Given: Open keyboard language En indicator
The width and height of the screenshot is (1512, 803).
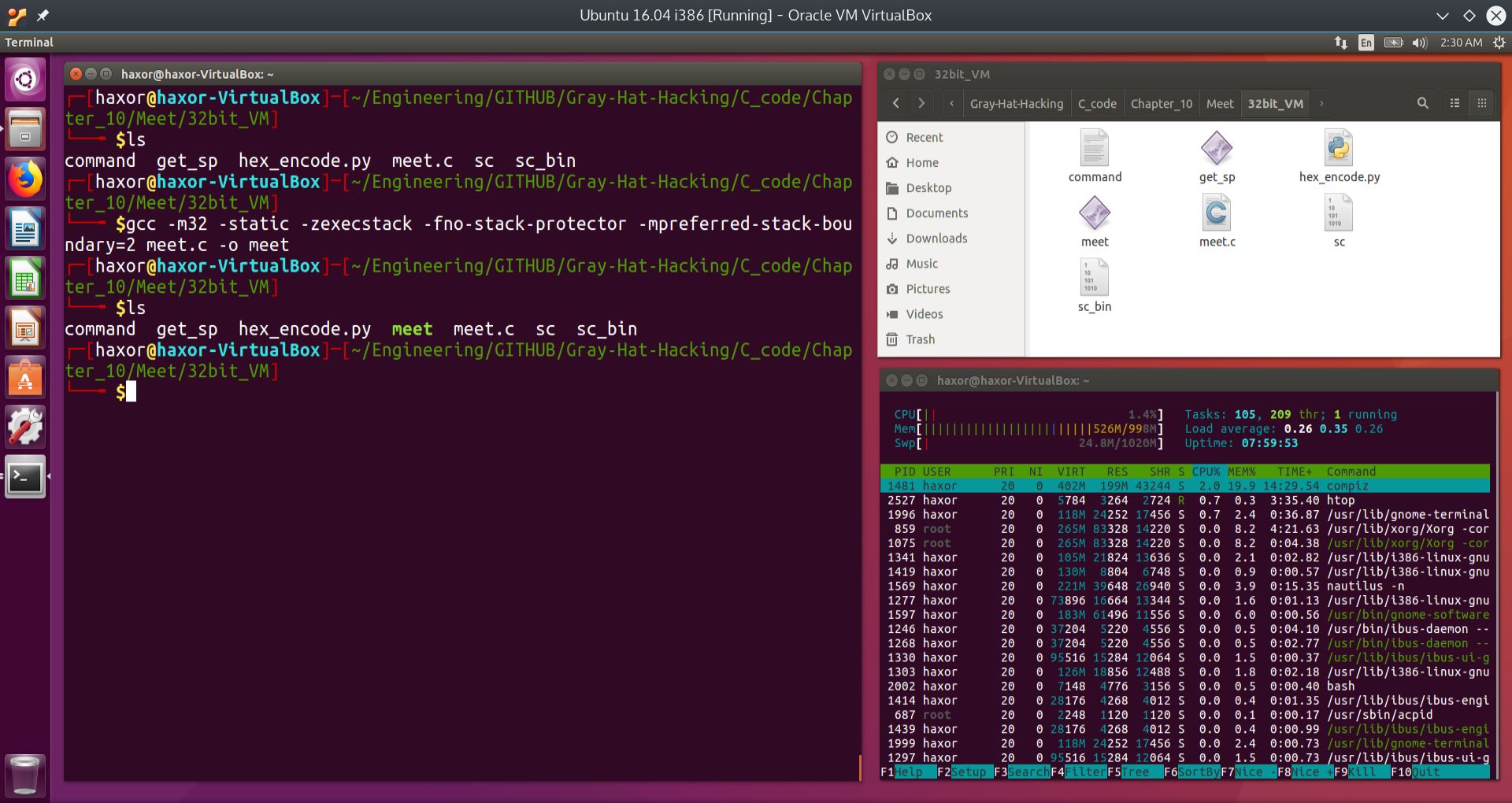Looking at the screenshot, I should point(1366,43).
